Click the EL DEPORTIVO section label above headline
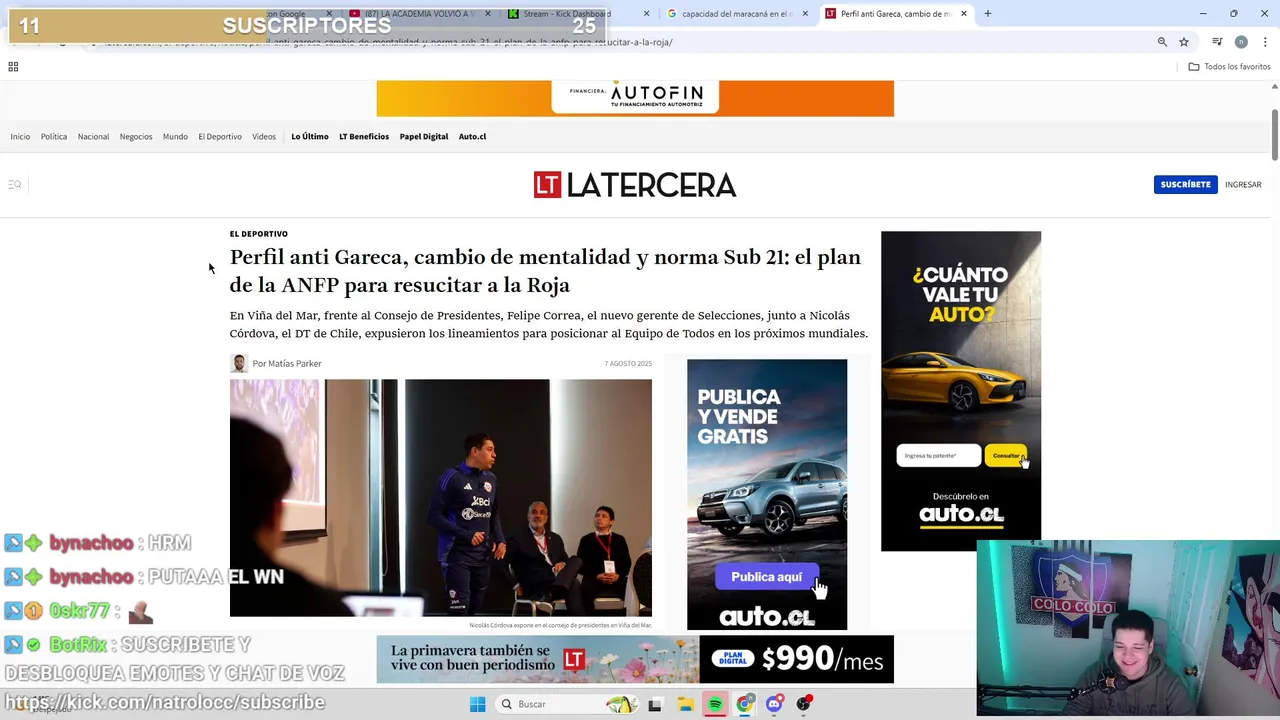Viewport: 1280px width, 720px height. pos(259,234)
